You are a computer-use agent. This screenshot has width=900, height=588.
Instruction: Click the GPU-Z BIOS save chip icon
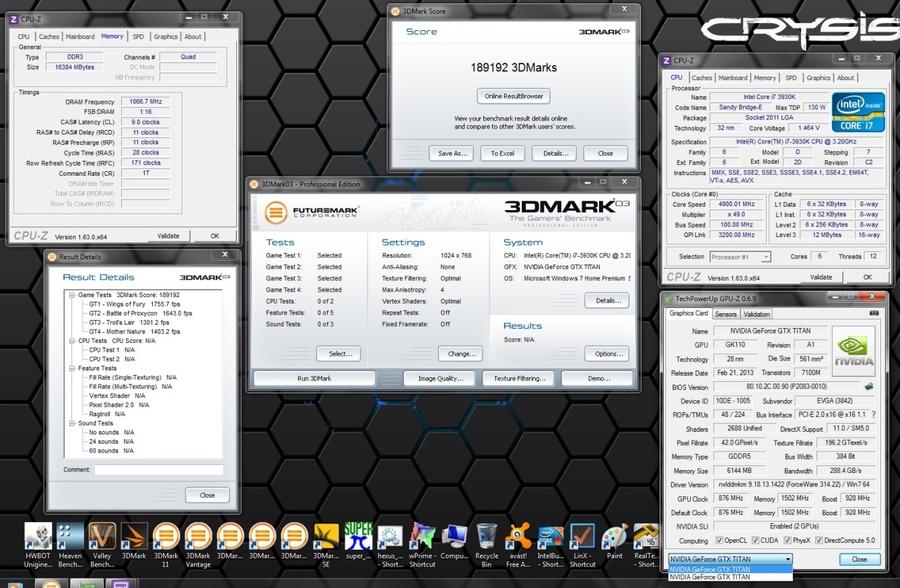pyautogui.click(x=869, y=386)
